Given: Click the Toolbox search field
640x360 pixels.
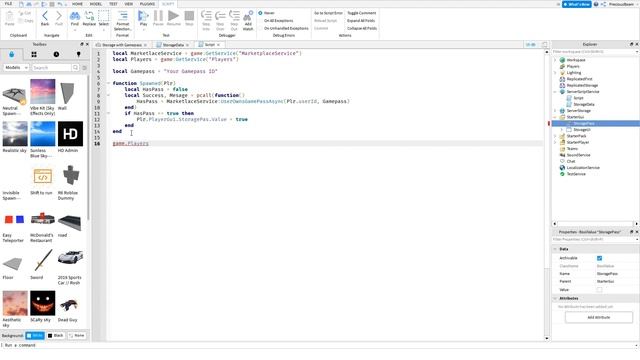Looking at the screenshot, I should point(51,67).
